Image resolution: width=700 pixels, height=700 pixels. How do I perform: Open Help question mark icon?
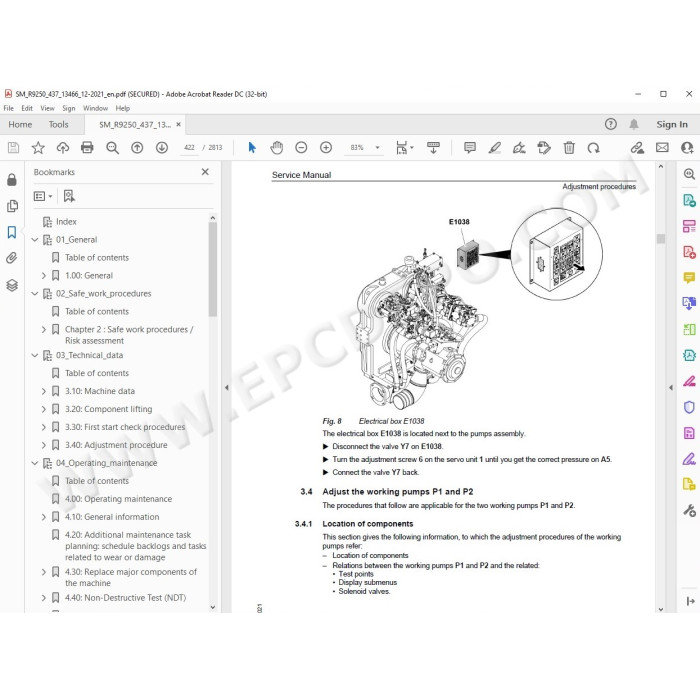611,124
